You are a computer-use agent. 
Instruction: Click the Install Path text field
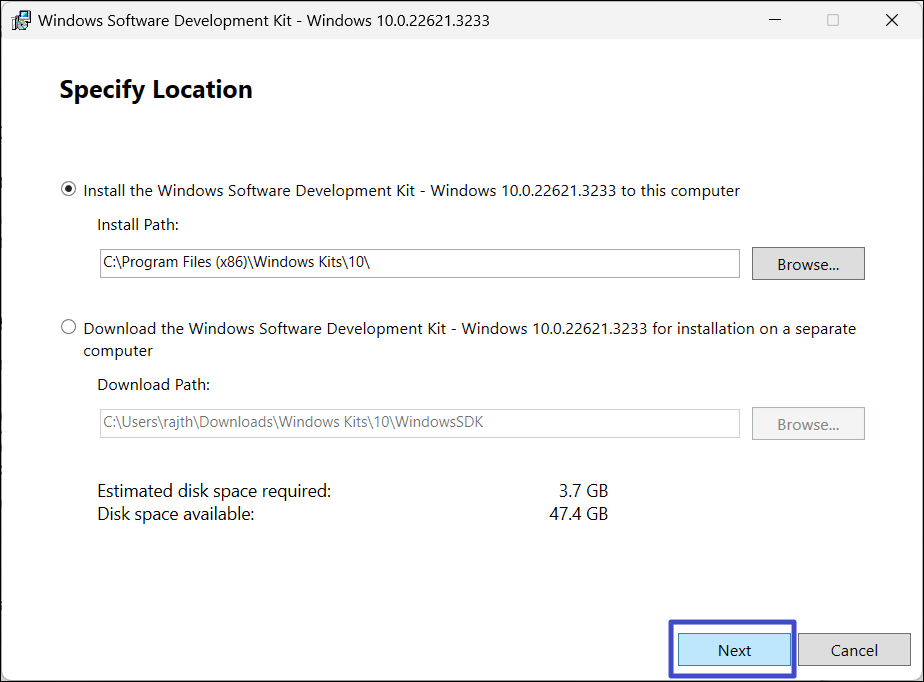pyautogui.click(x=419, y=264)
